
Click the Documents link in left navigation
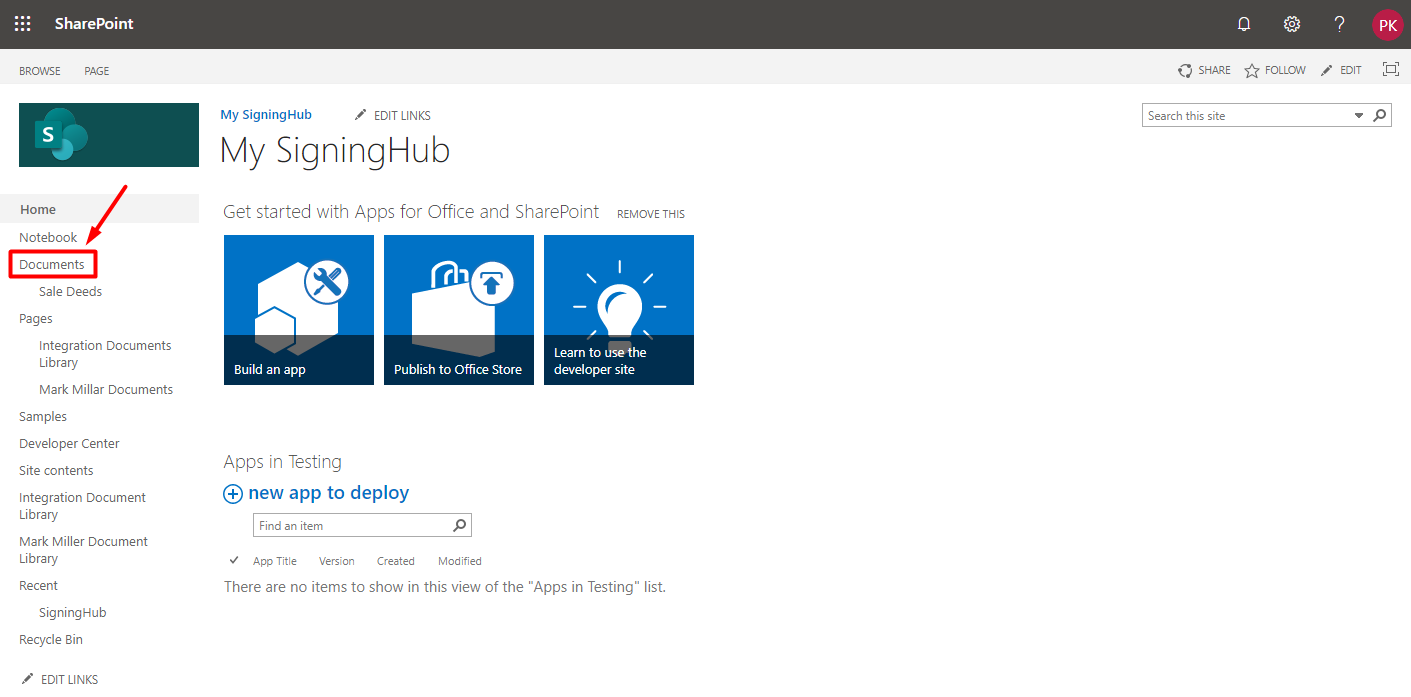pyautogui.click(x=52, y=265)
